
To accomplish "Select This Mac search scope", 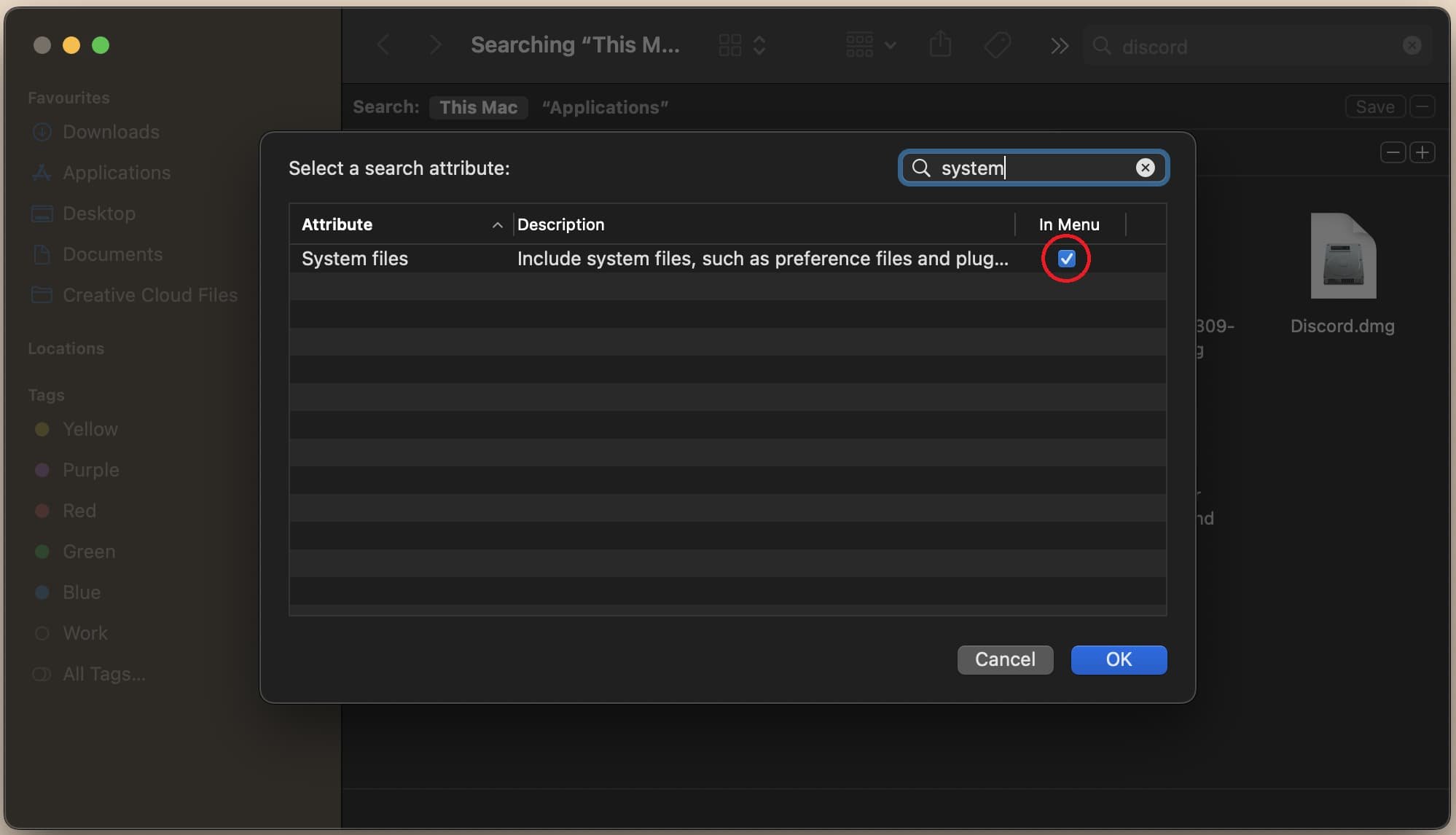I will click(478, 107).
